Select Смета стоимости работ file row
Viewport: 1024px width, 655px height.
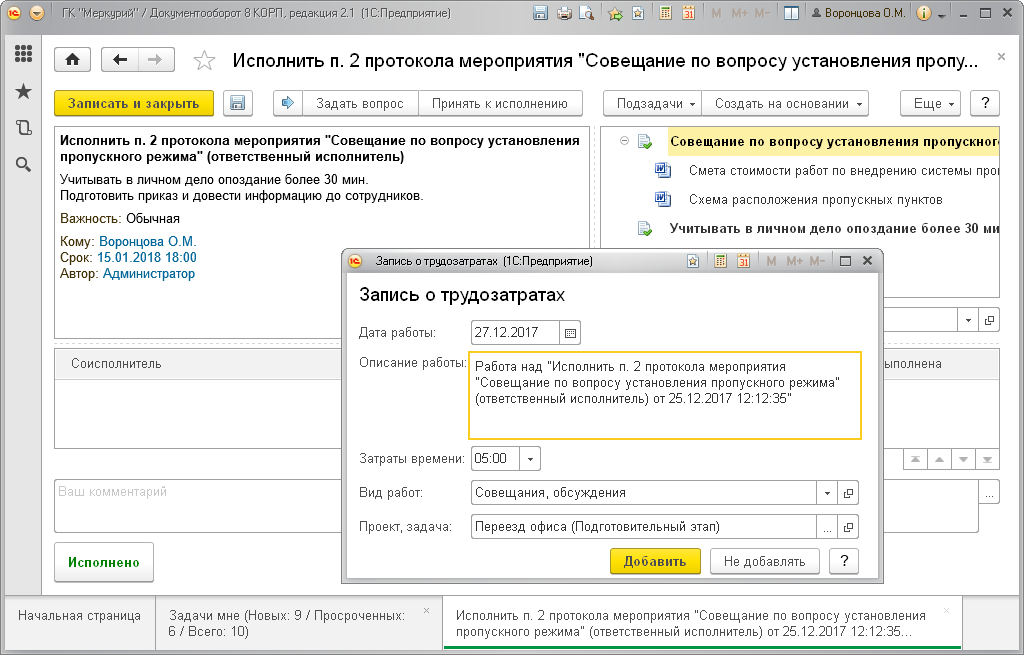842,171
